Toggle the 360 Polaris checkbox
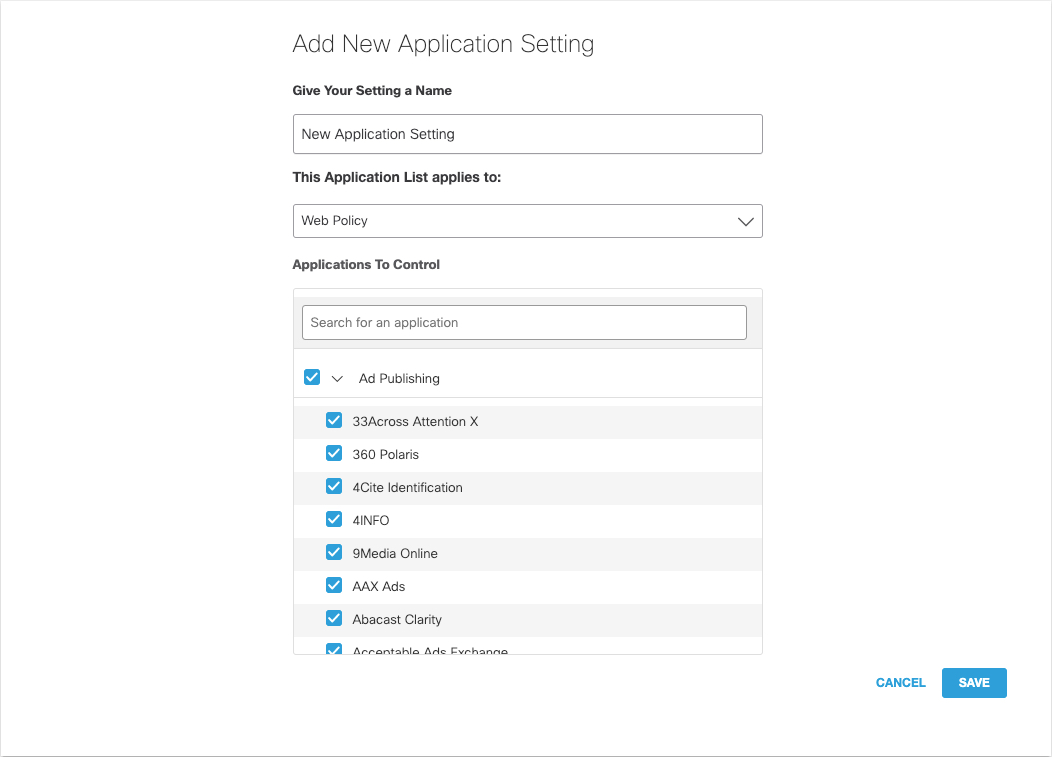The image size is (1052, 757). [334, 454]
